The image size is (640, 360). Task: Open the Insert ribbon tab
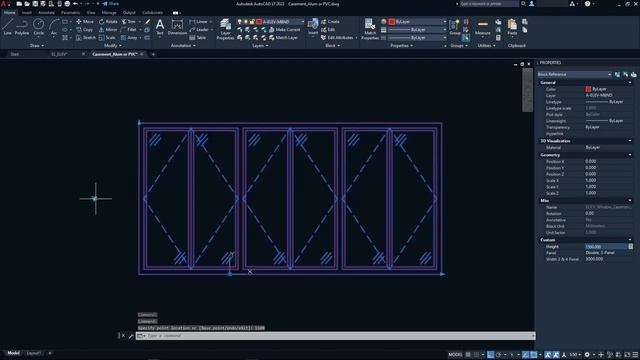coord(27,13)
